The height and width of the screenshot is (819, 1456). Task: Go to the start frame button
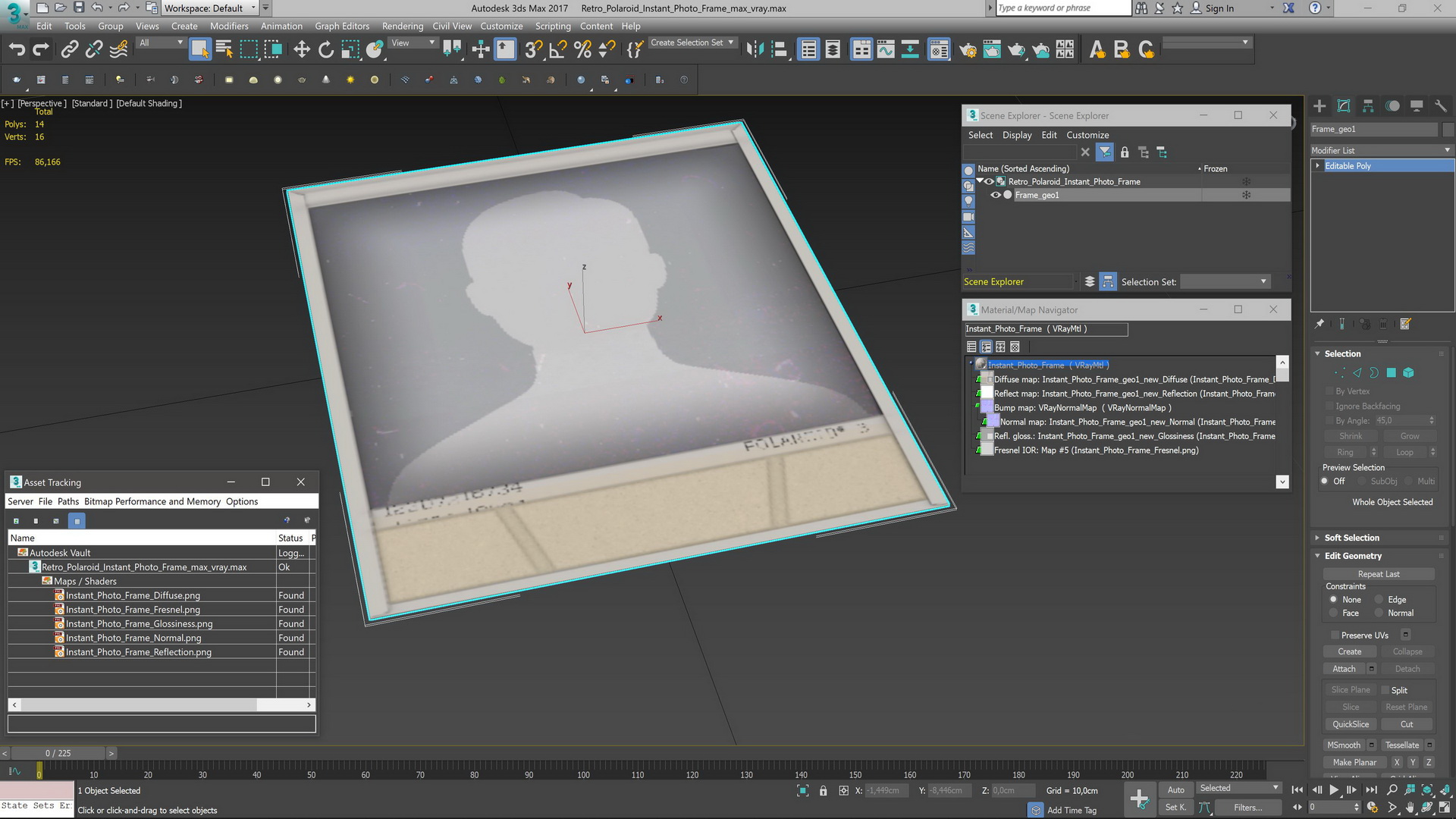1298,790
